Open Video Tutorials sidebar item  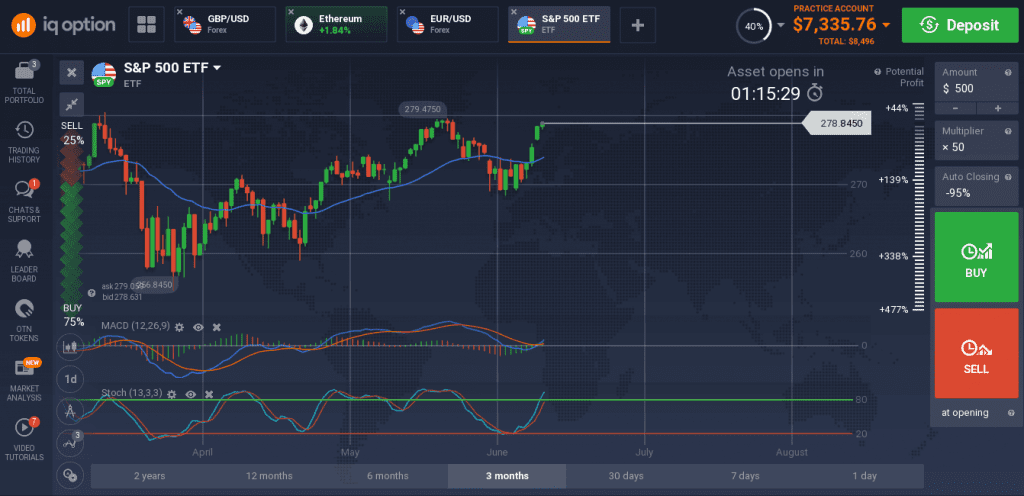point(24,439)
